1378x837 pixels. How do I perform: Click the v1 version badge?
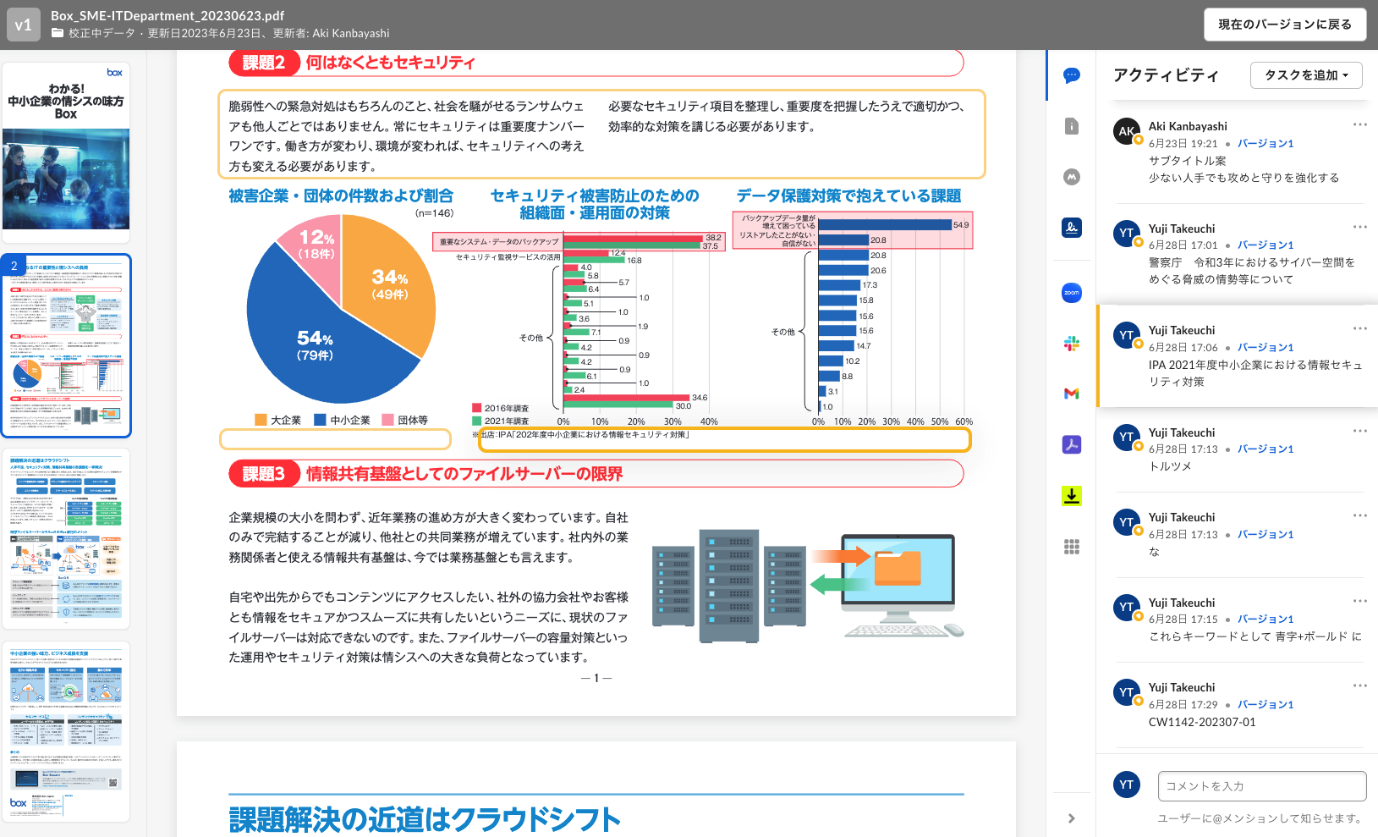tap(23, 24)
